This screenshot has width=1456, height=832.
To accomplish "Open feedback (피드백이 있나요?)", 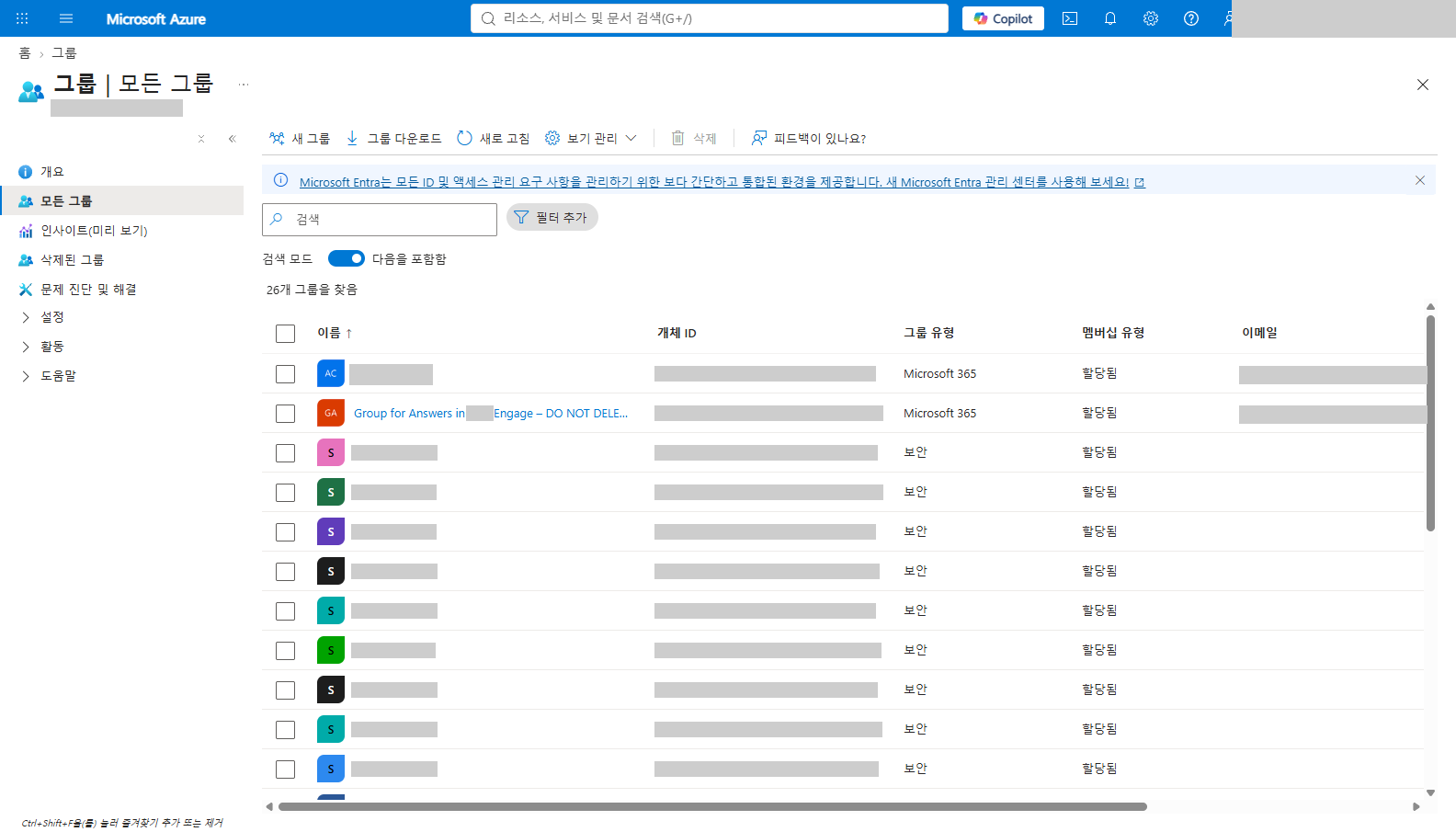I will point(809,138).
